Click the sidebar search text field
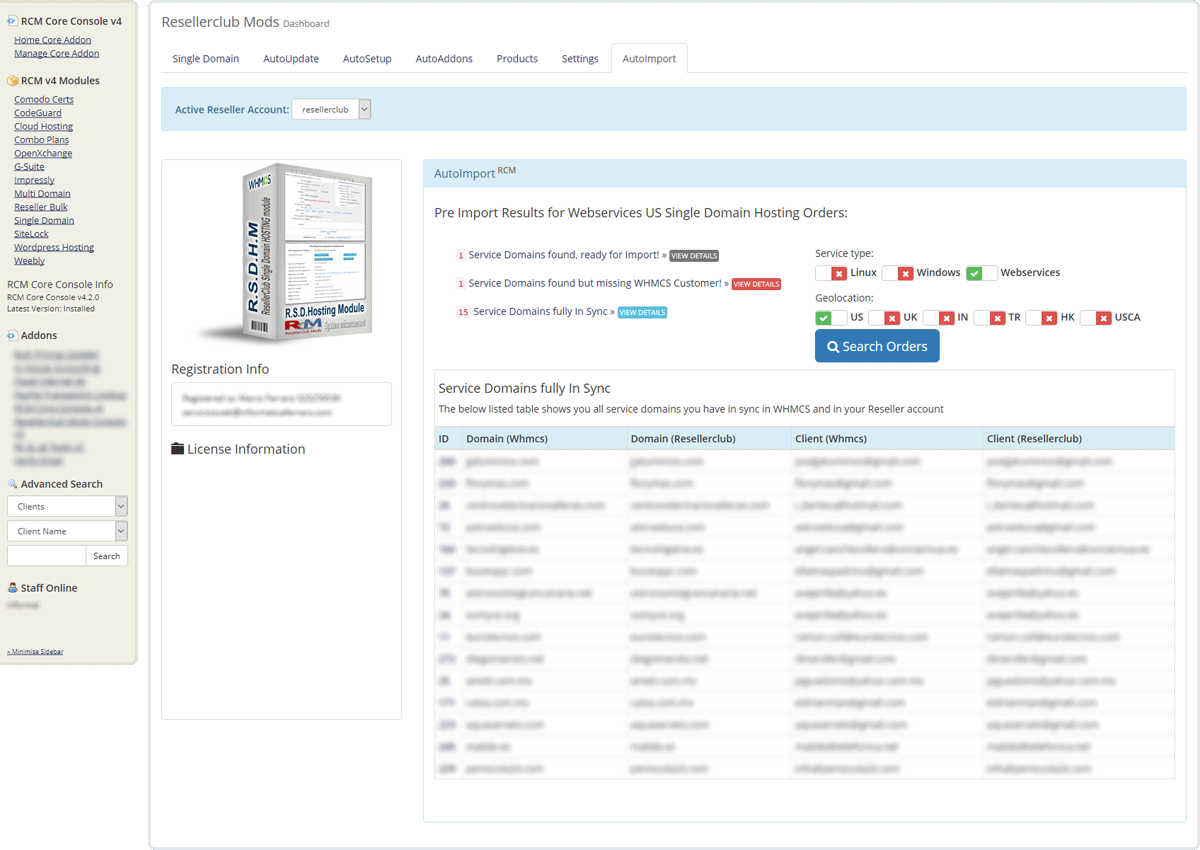Viewport: 1200px width, 850px height. [46, 556]
